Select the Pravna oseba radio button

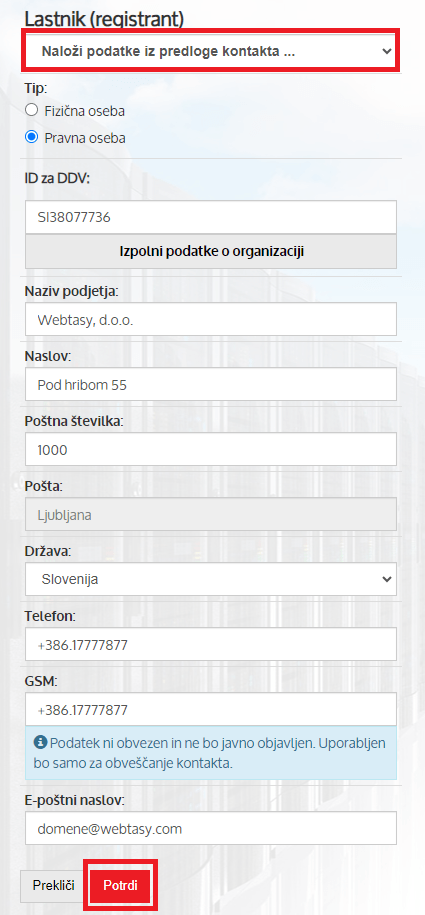tap(32, 138)
